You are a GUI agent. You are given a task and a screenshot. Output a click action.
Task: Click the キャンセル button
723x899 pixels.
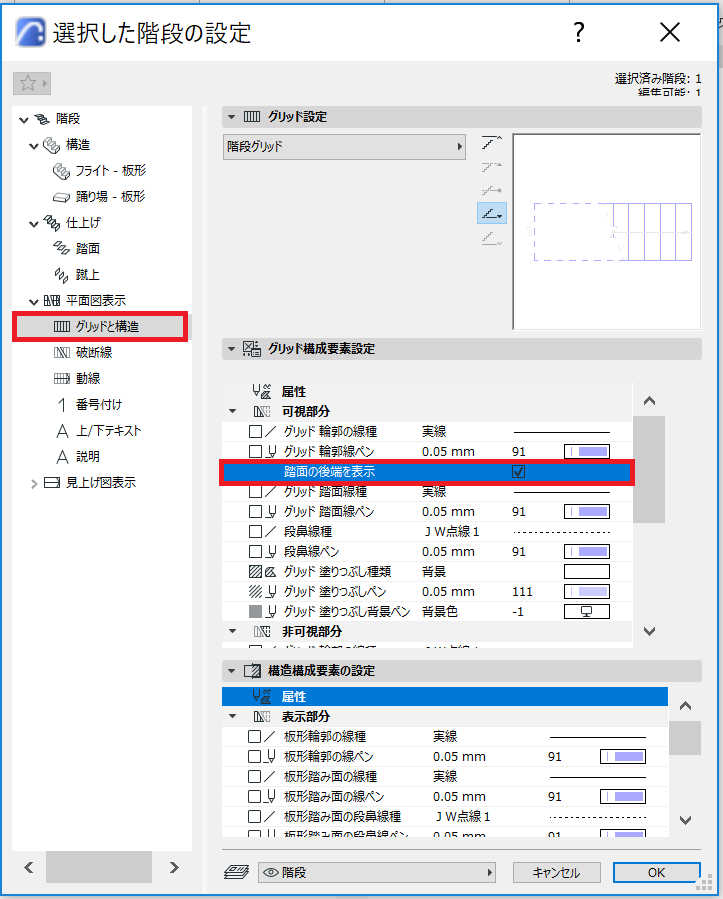coord(556,873)
